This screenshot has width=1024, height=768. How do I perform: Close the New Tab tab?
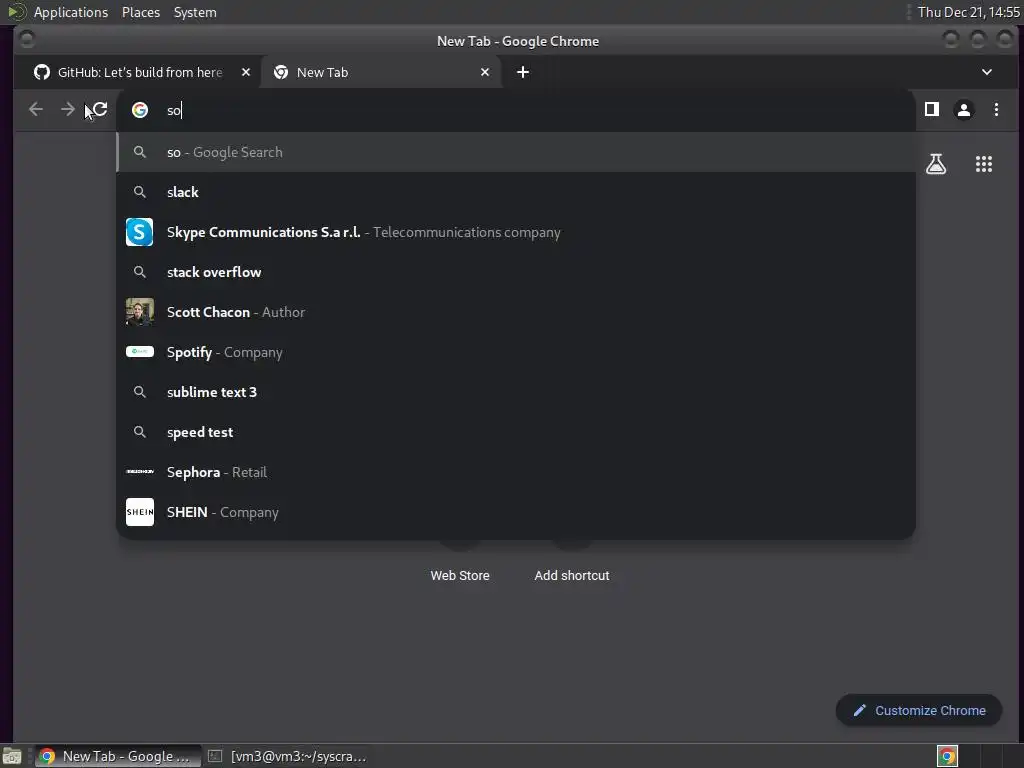(x=485, y=72)
